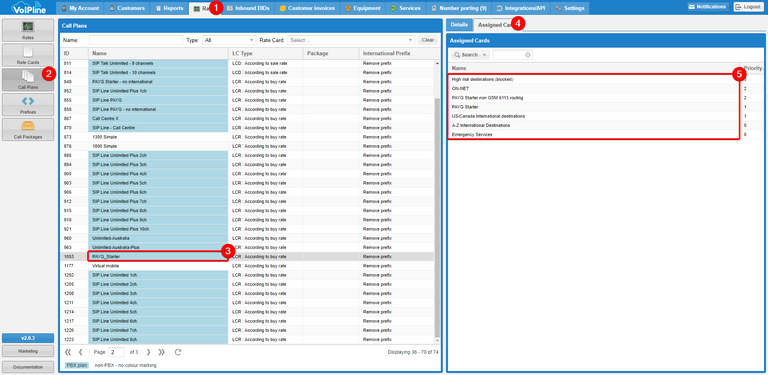Click the Marketing button
The width and height of the screenshot is (768, 375).
tap(28, 351)
